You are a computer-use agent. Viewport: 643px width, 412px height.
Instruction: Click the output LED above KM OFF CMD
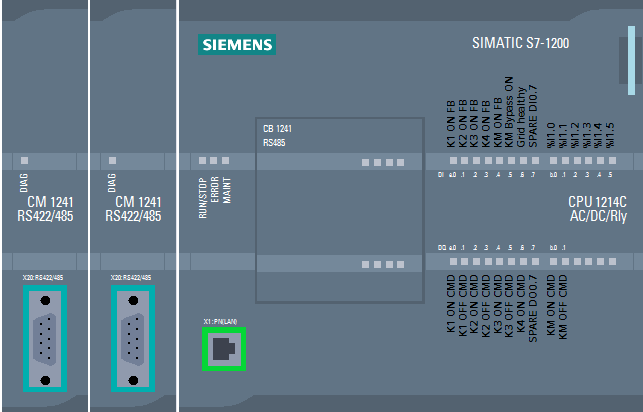pyautogui.click(x=565, y=261)
